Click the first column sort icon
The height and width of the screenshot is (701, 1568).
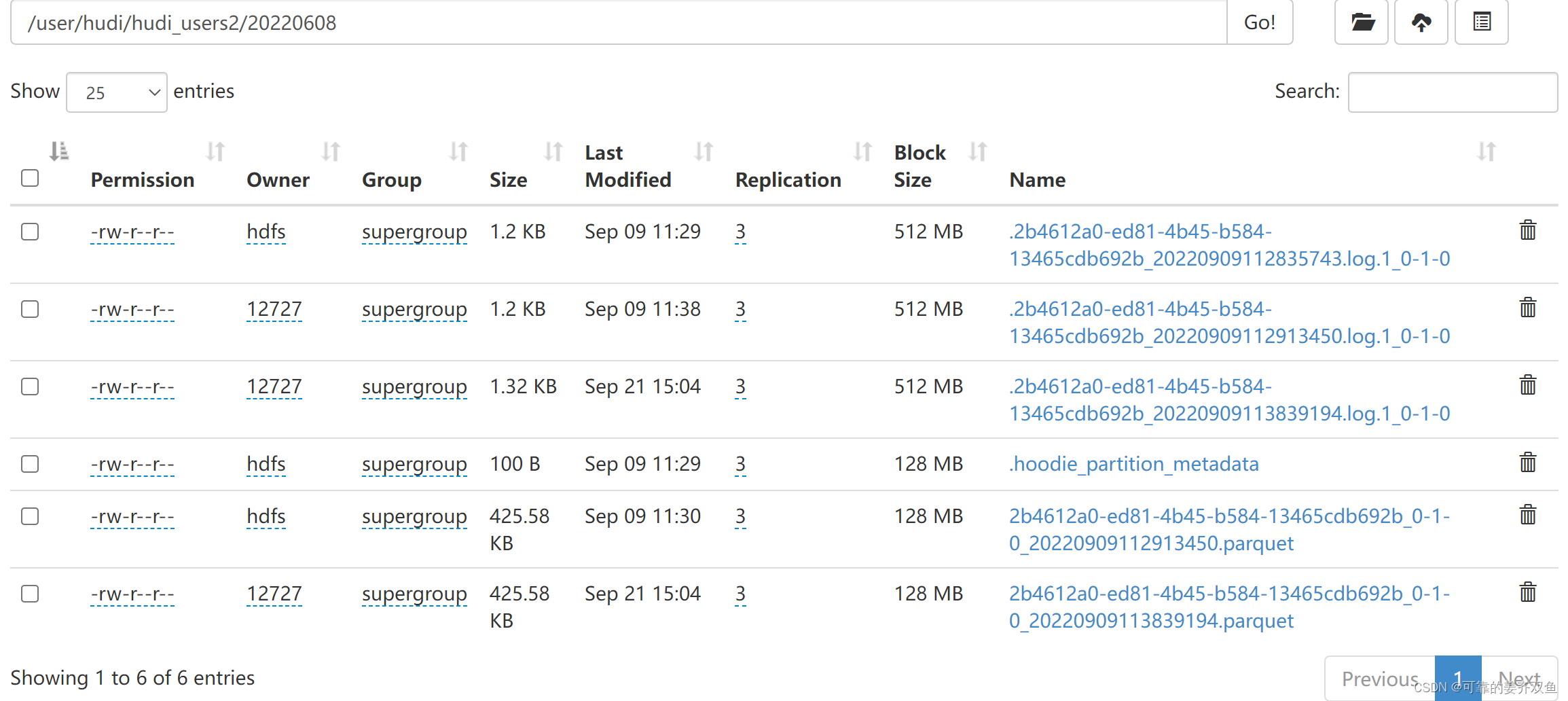tap(59, 151)
